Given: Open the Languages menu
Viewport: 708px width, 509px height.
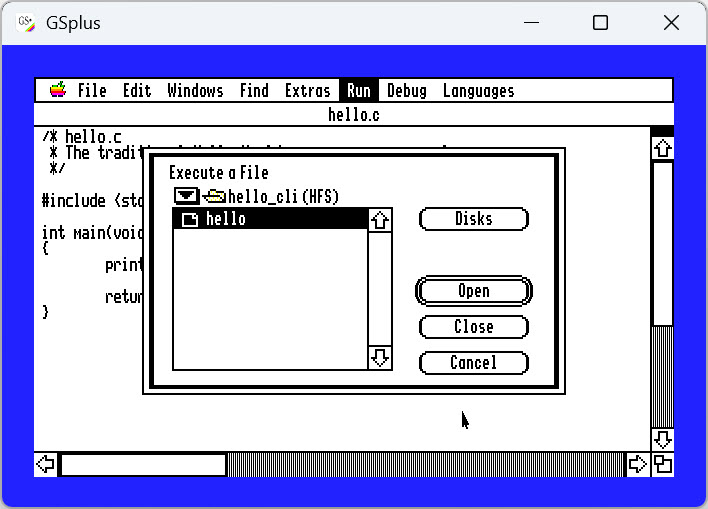Looking at the screenshot, I should coord(478,90).
